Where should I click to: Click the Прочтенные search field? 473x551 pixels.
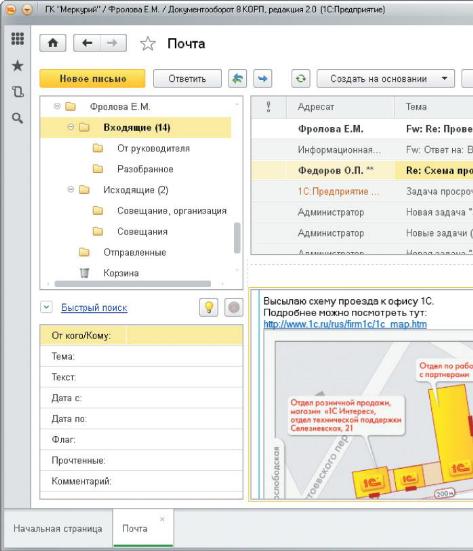point(142,460)
